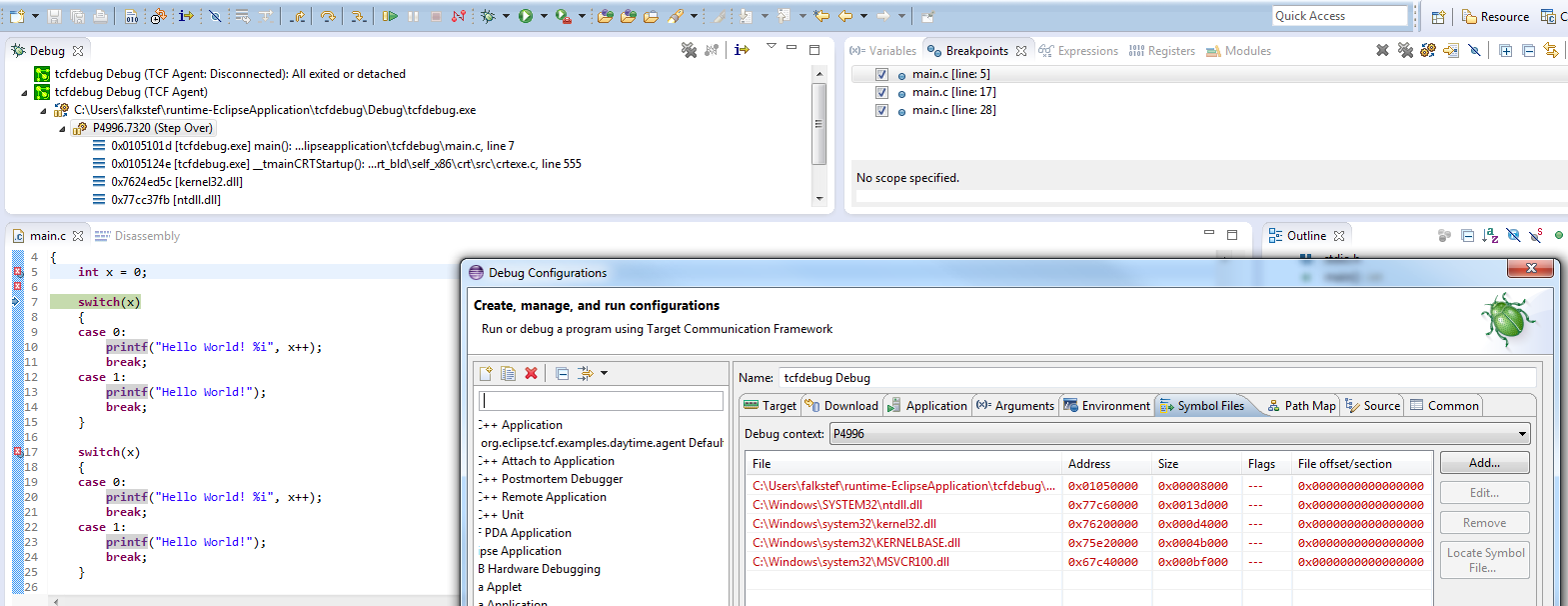Click Add... button for symbol files
Screen dimensions: 1568x606
coord(1484,463)
